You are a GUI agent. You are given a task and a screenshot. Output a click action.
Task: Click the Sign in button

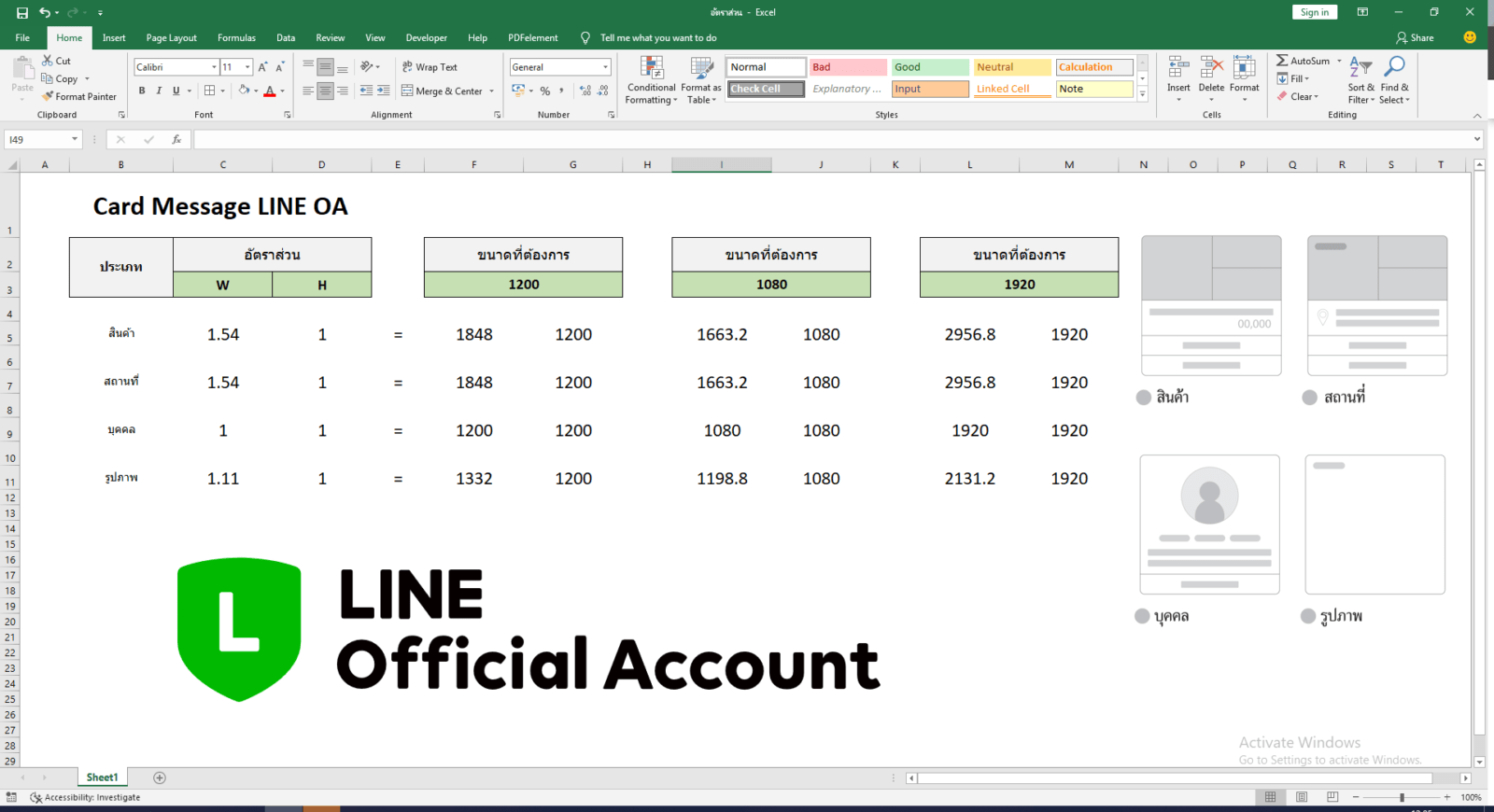(x=1315, y=12)
